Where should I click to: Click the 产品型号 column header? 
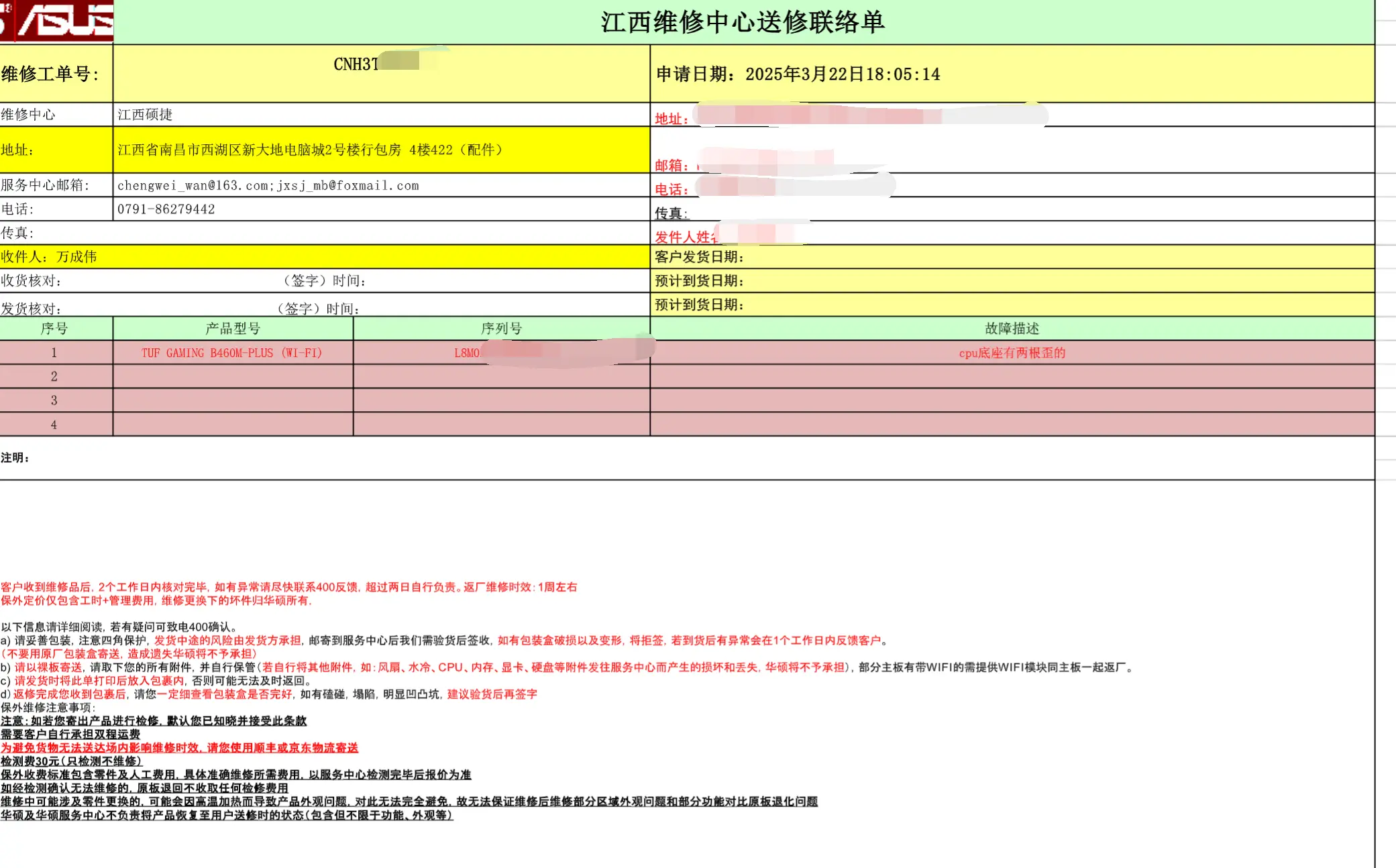233,329
